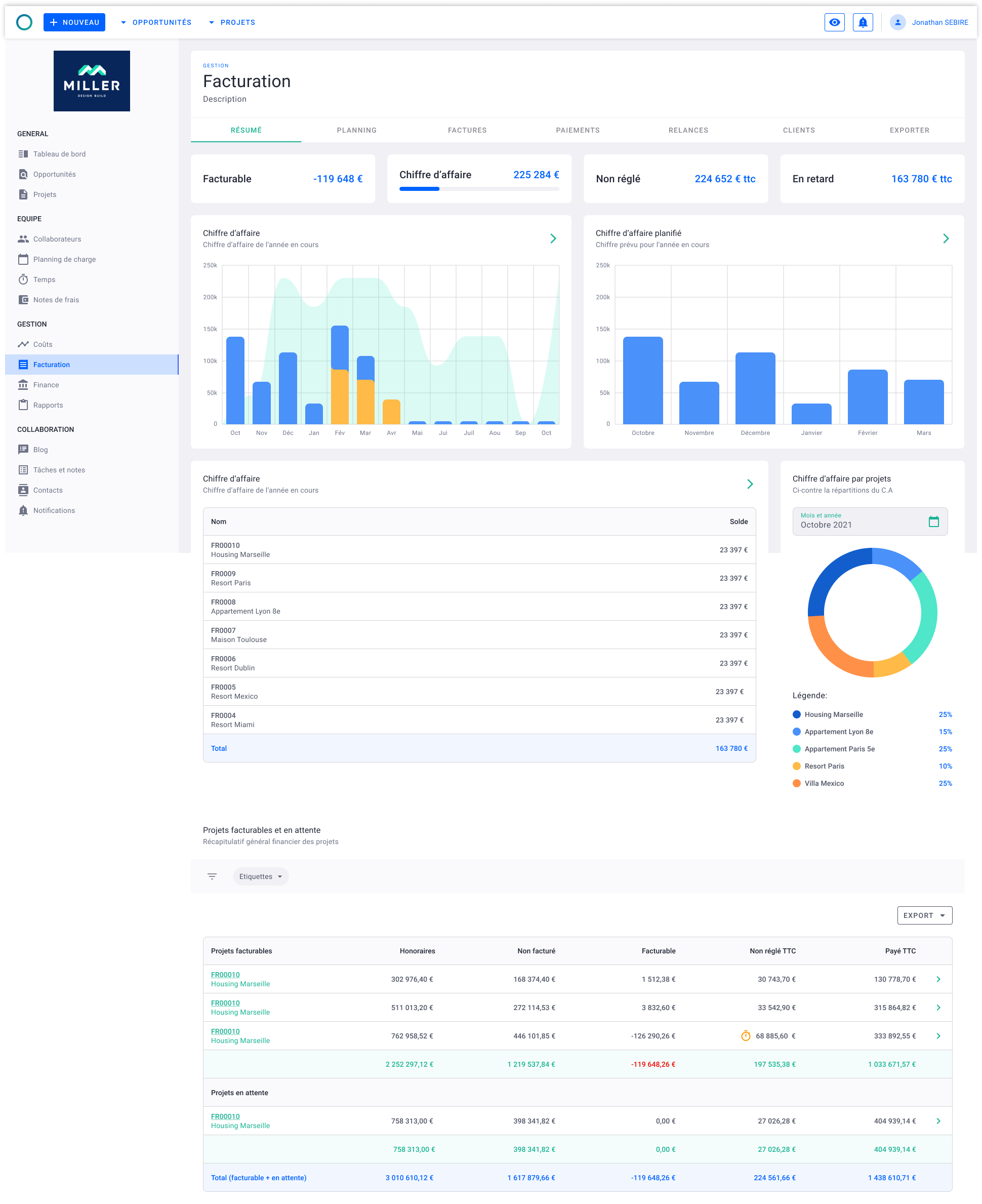The height and width of the screenshot is (1204, 982).
Task: Open the calendar icon in Octobre 2021 field
Action: tap(933, 521)
